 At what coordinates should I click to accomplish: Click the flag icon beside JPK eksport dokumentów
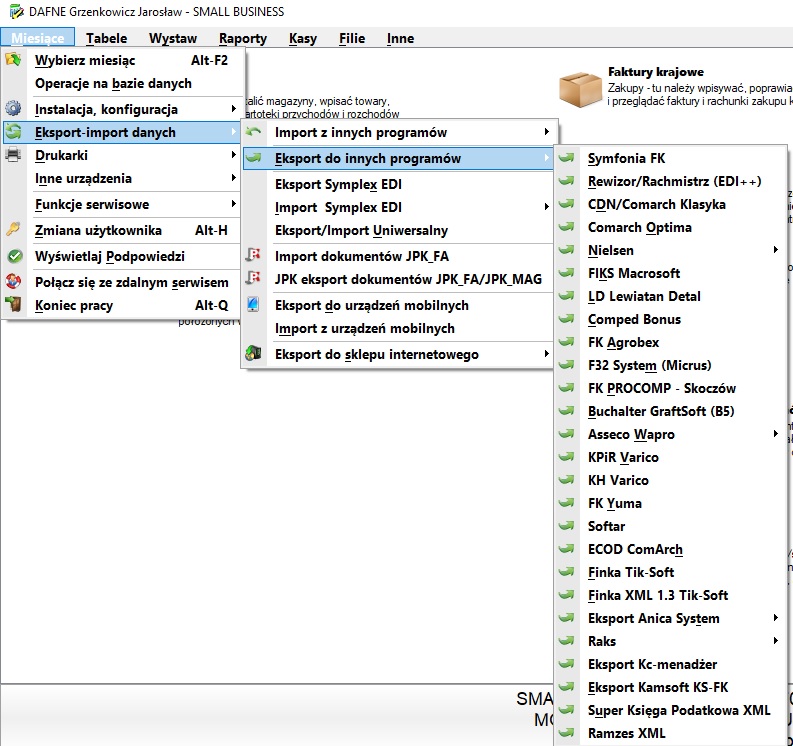tap(253, 278)
